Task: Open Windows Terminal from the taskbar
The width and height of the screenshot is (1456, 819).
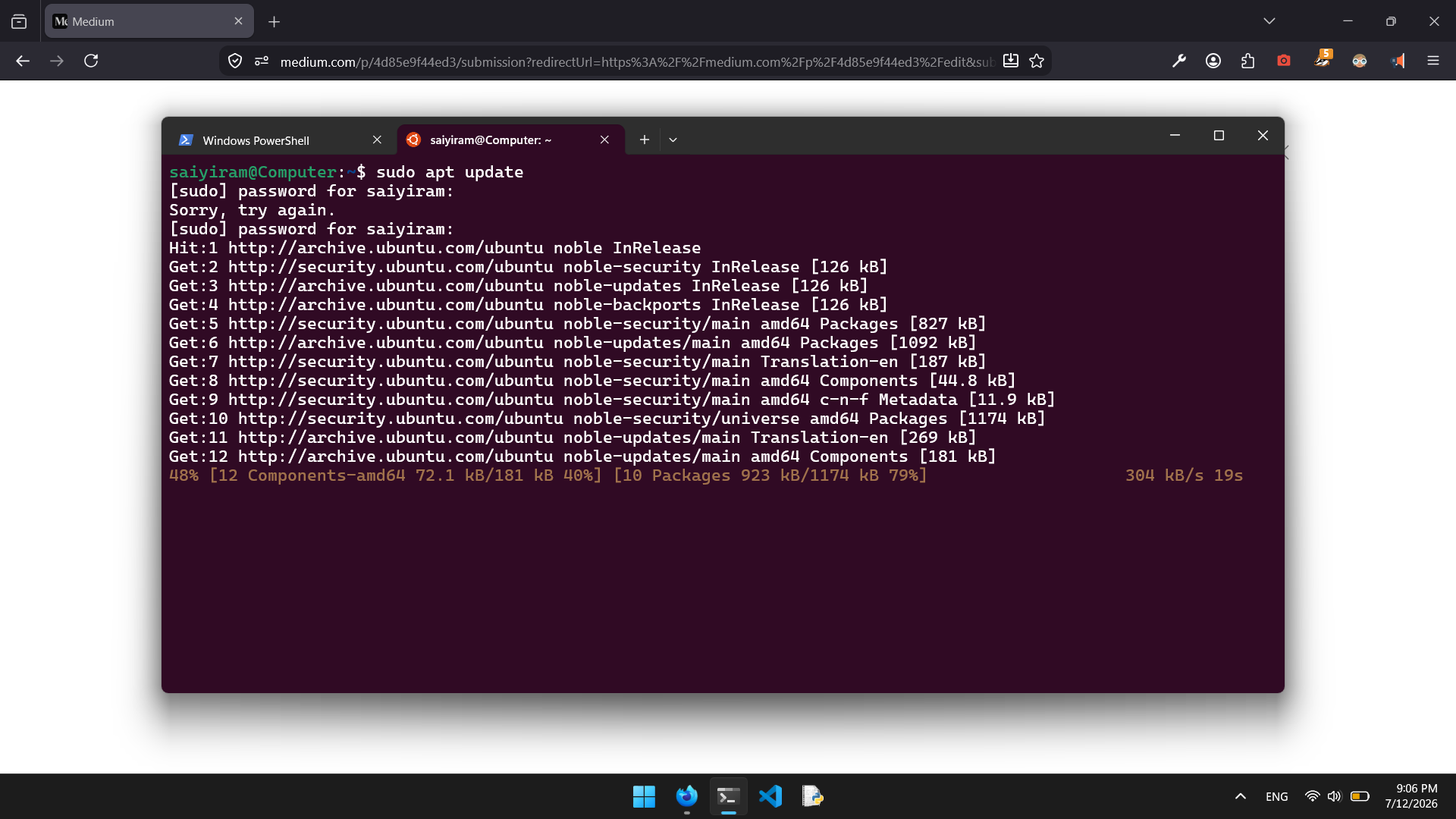Action: coord(728,796)
